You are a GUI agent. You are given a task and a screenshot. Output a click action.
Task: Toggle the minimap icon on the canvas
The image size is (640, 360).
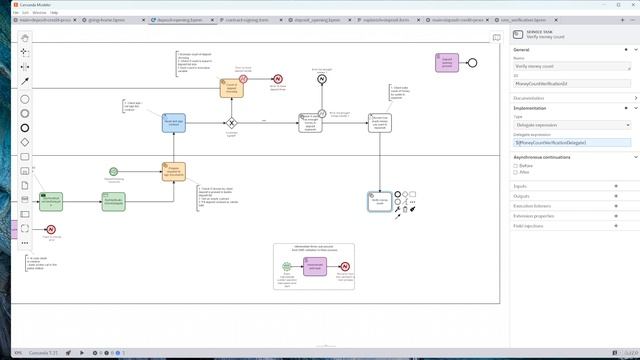(496, 38)
